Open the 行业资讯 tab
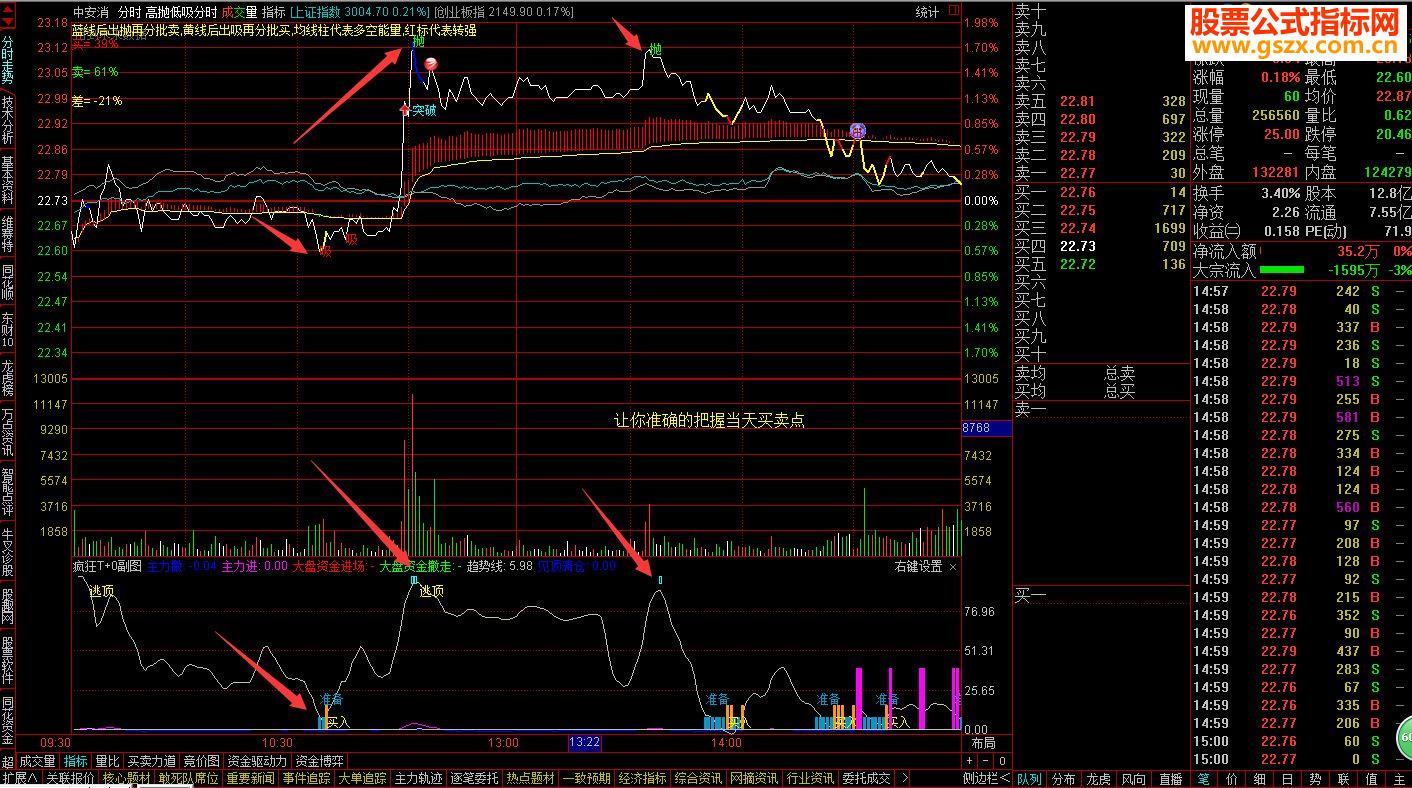This screenshot has height=788, width=1412. [811, 778]
